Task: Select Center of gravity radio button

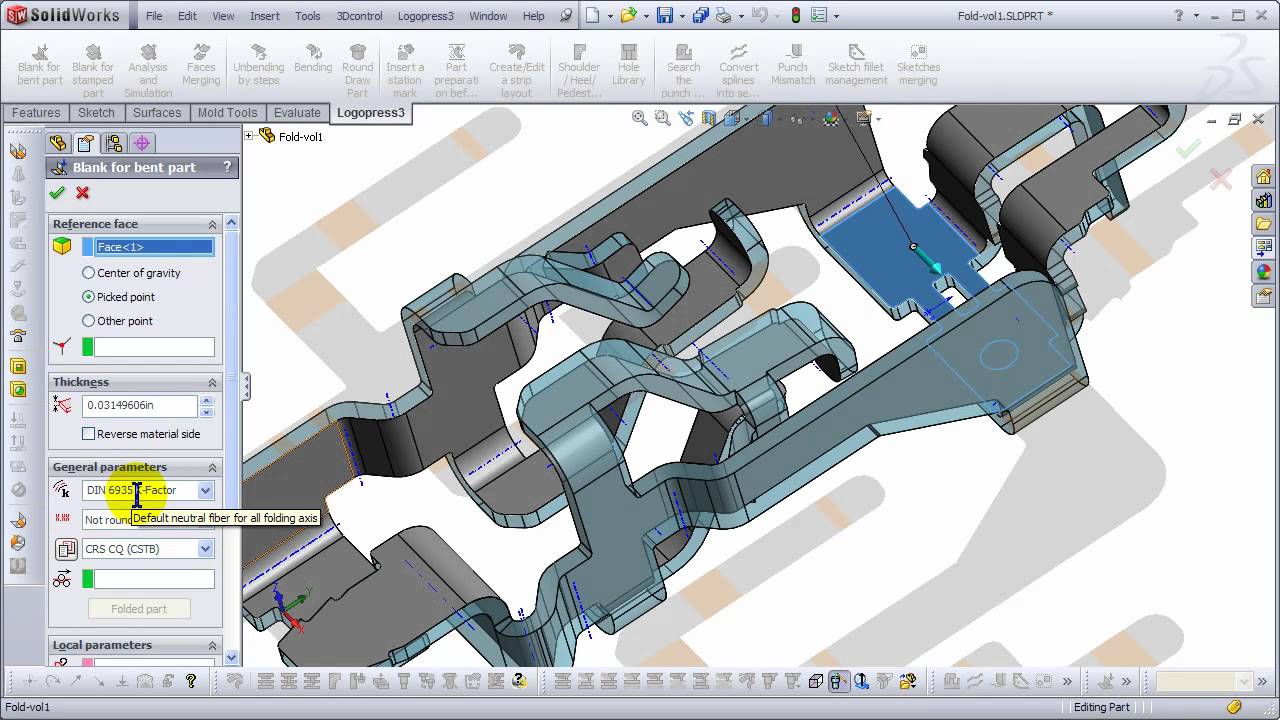Action: click(x=88, y=273)
